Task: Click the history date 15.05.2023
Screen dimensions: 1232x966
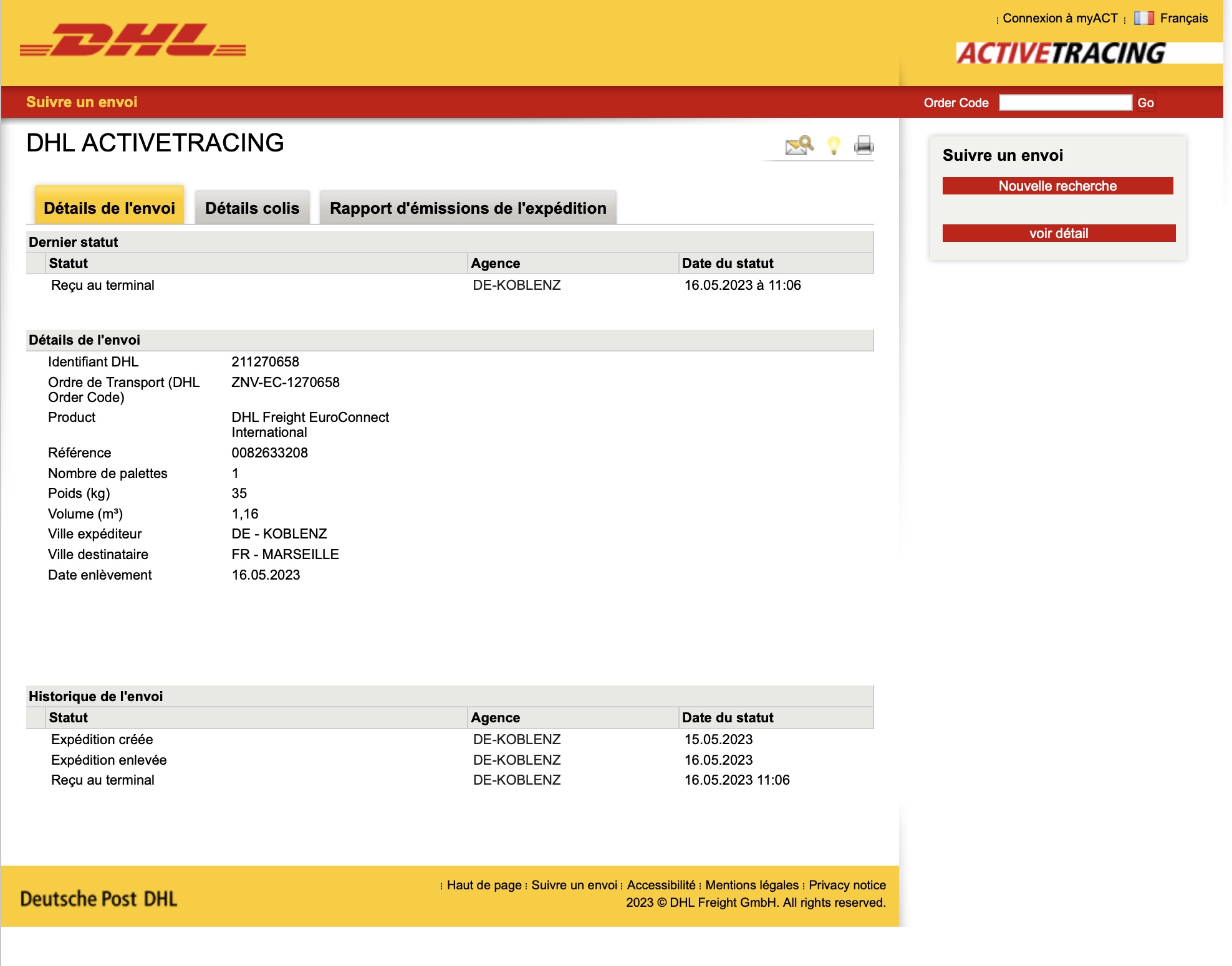Action: tap(719, 740)
